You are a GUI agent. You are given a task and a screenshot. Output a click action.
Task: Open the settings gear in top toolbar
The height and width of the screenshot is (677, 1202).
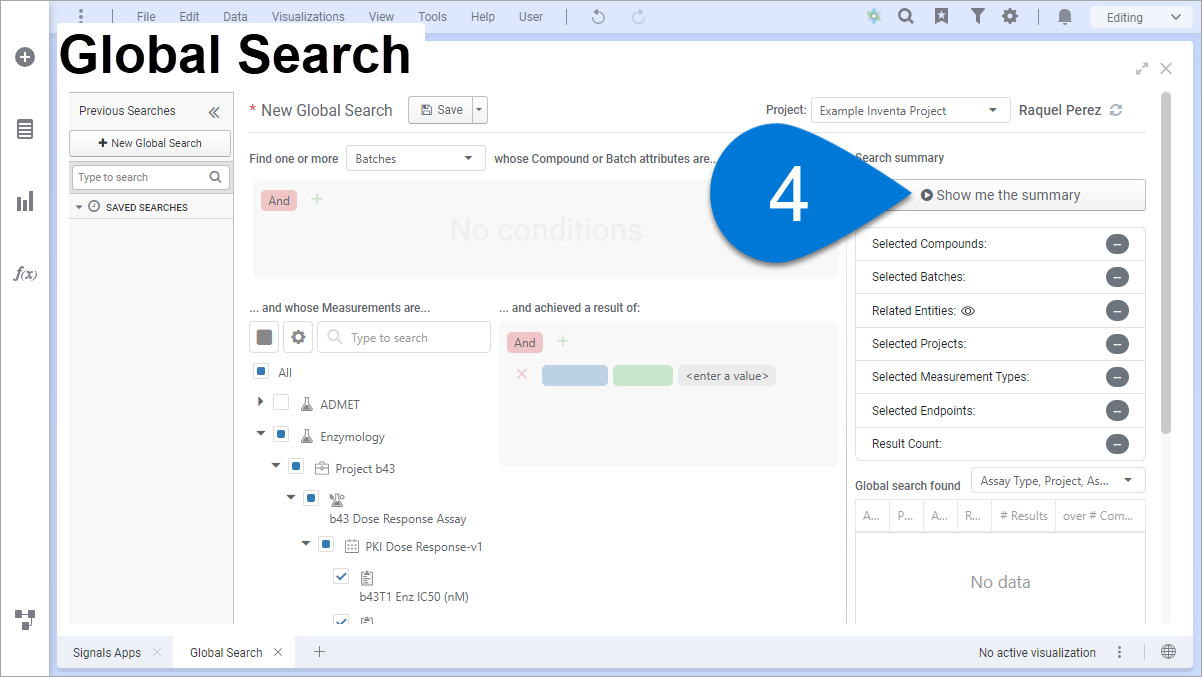coord(1011,16)
